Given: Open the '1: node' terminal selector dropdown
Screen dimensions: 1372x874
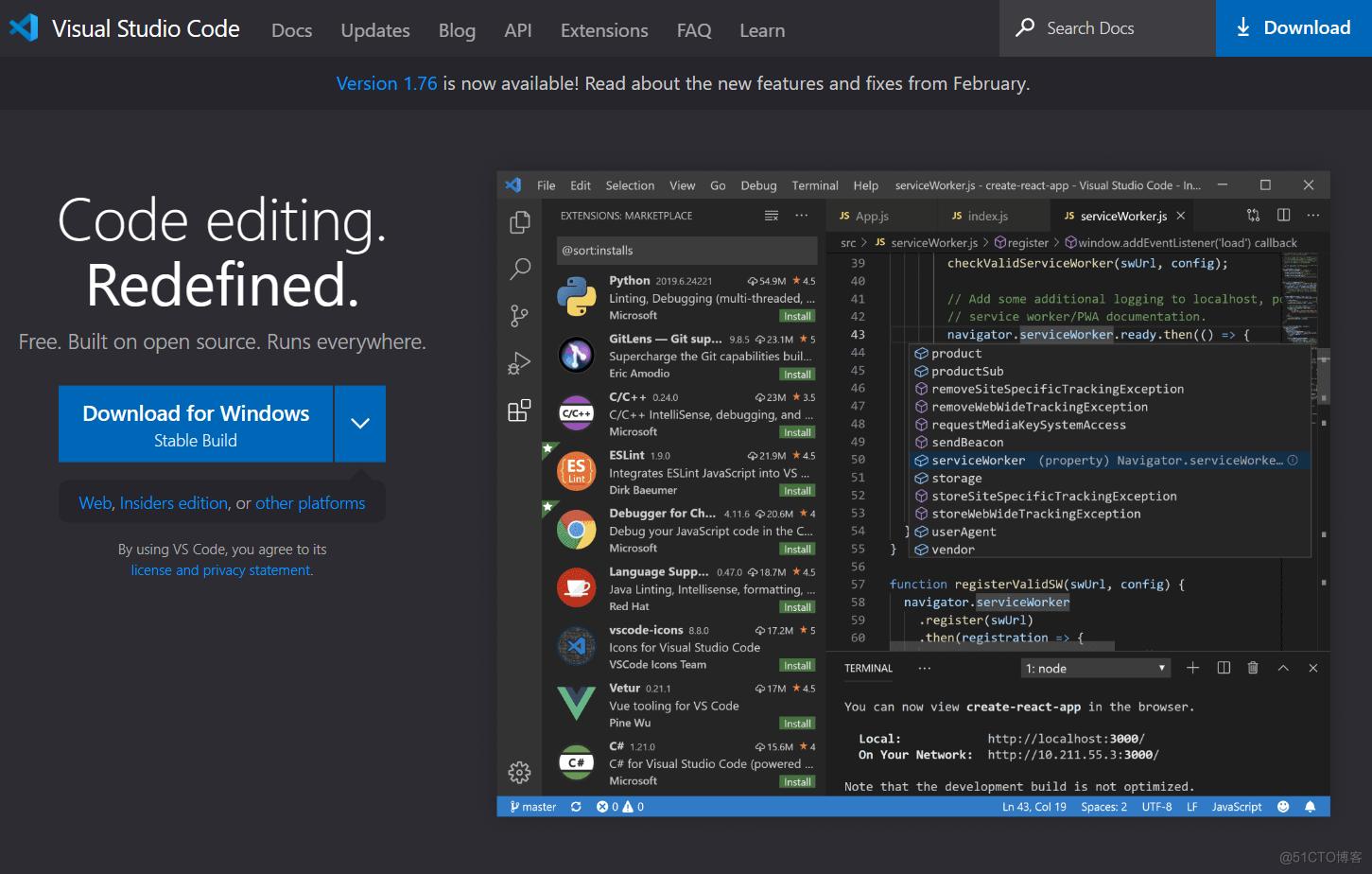Looking at the screenshot, I should [x=1094, y=668].
